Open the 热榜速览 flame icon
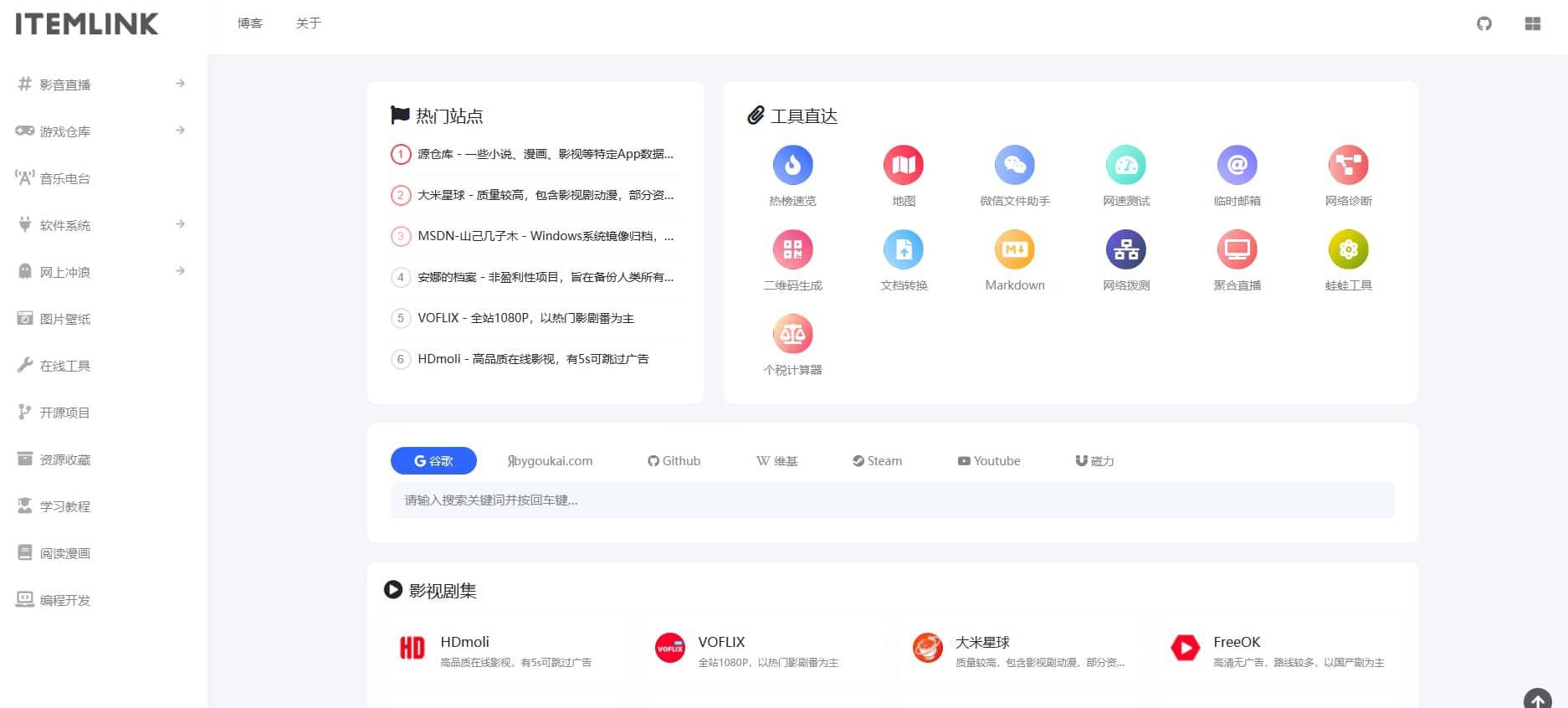1568x708 pixels. (792, 165)
